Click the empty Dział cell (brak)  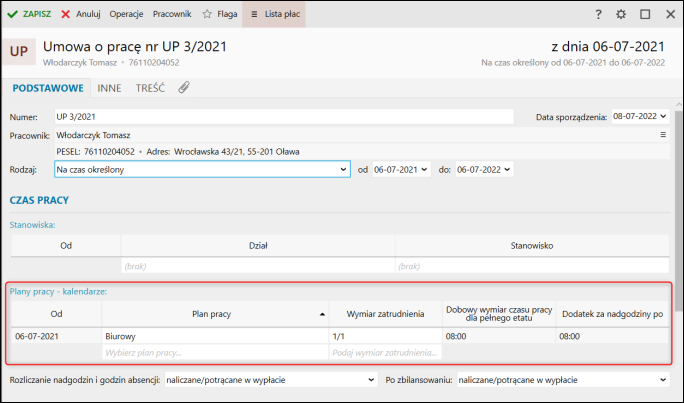pos(258,266)
